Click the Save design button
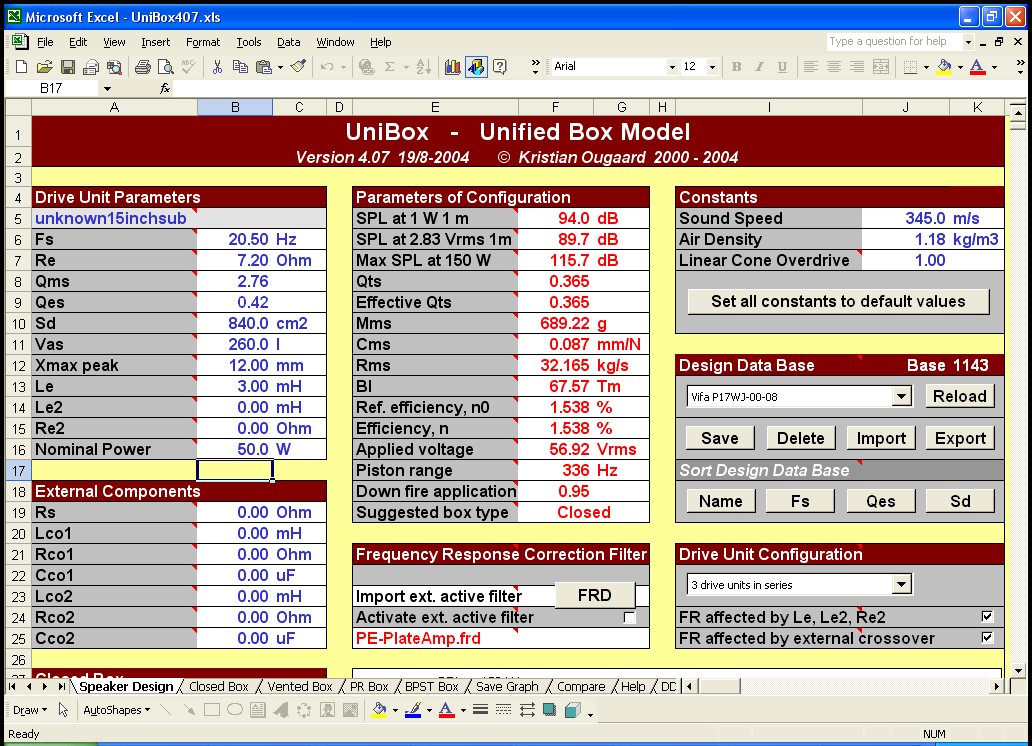This screenshot has width=1032, height=746. pos(720,439)
